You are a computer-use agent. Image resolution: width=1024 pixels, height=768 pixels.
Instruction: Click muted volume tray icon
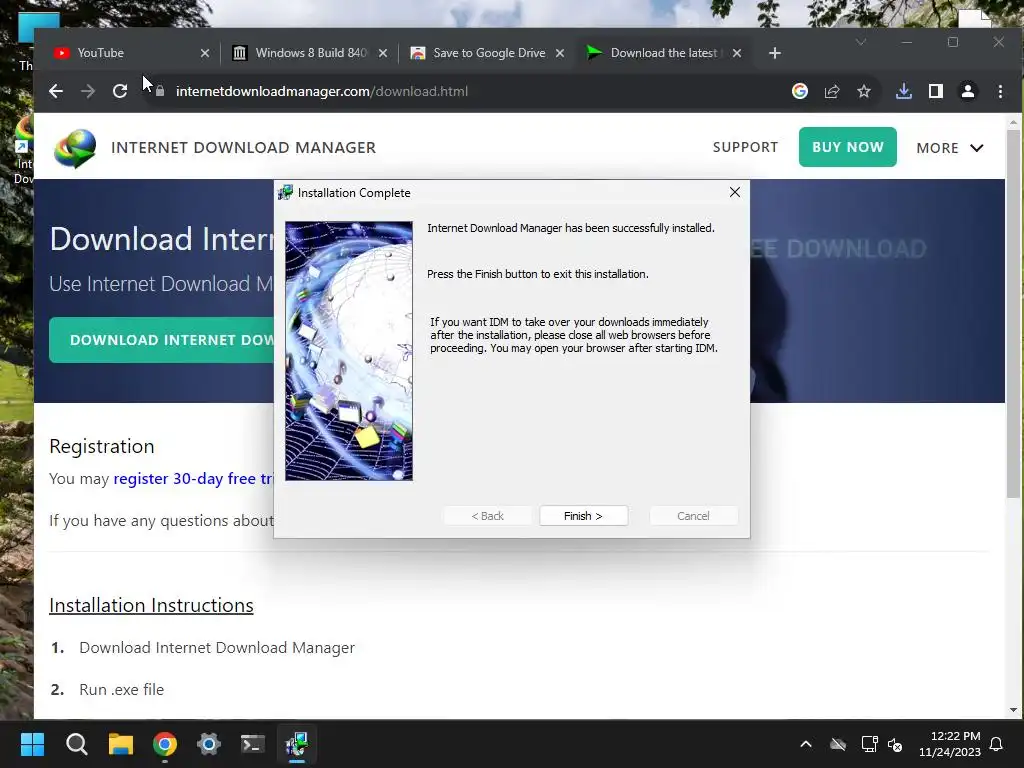click(x=895, y=744)
